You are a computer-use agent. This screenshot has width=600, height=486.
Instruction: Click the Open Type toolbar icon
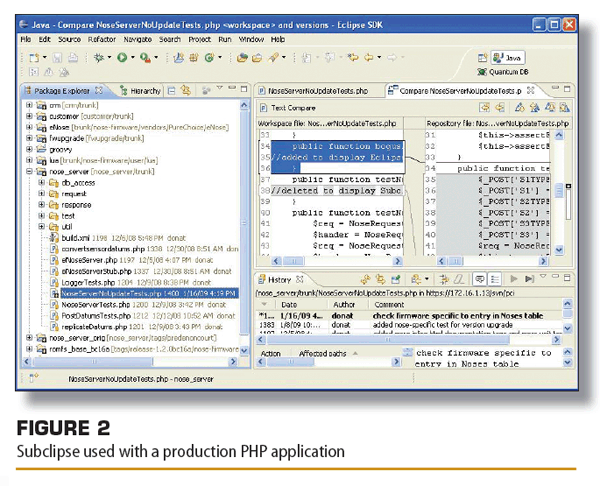pos(242,58)
